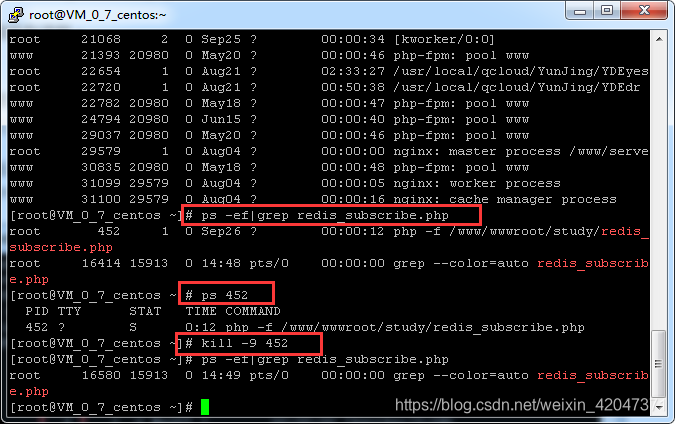Viewport: 675px width, 424px height.
Task: Click PID 16414 grep process row
Action: click(329, 263)
